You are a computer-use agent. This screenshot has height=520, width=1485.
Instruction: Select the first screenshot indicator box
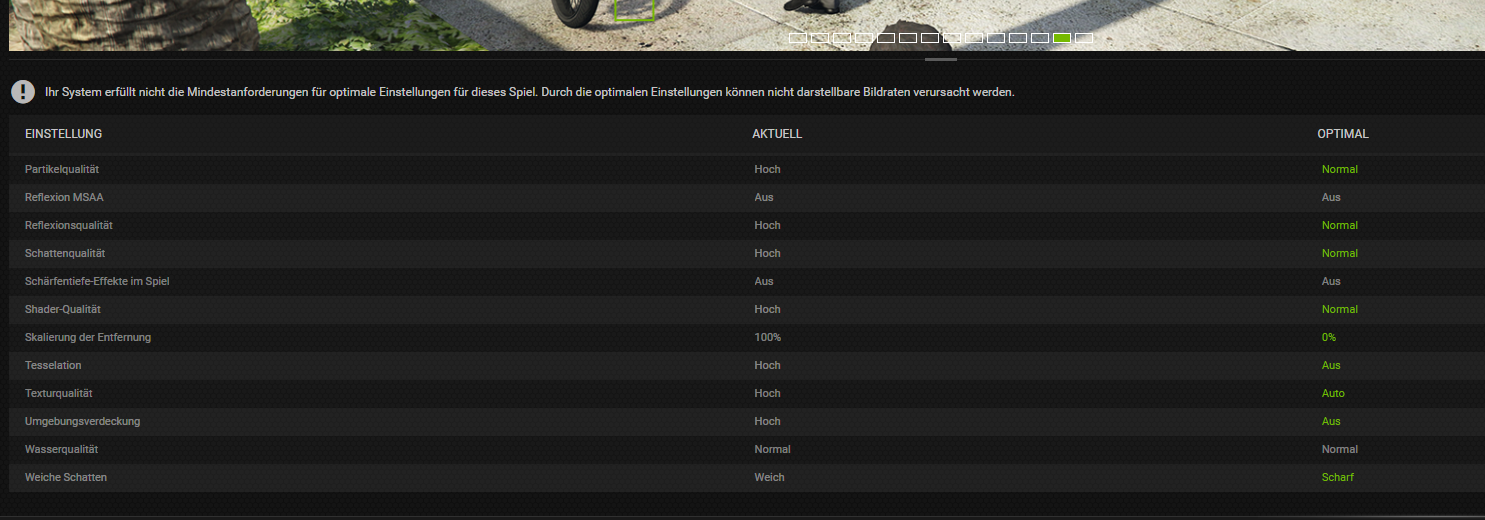point(798,38)
